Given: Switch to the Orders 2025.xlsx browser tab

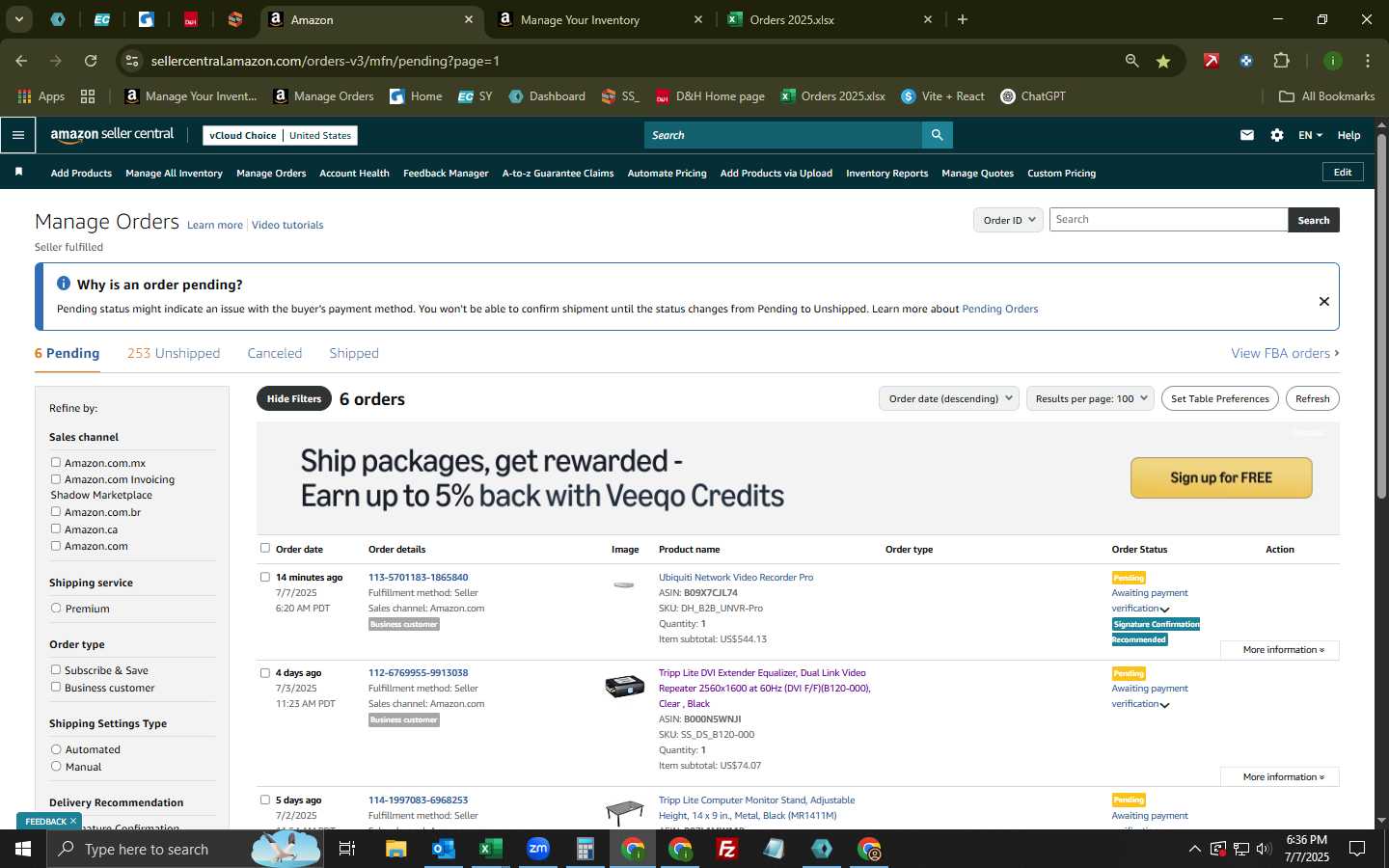Looking at the screenshot, I should 831,19.
